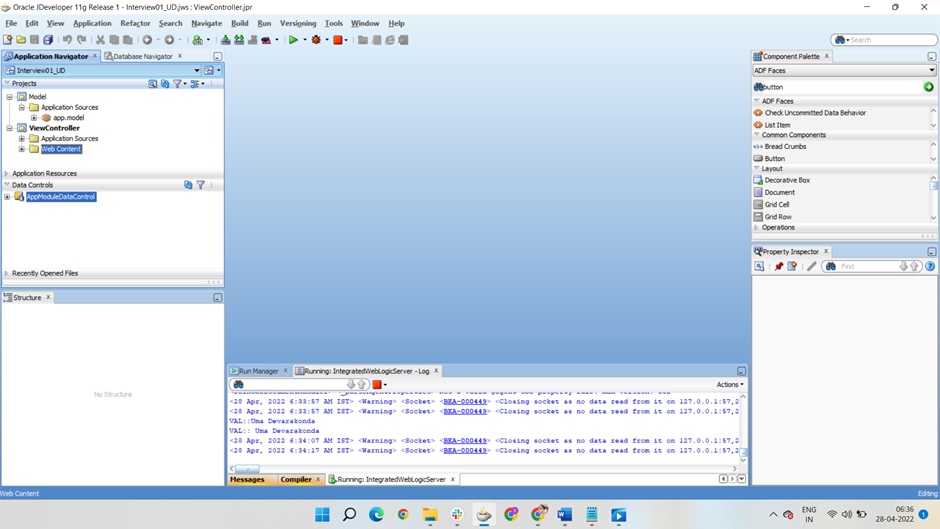
Task: Select the Decorative Box component
Action: (787, 180)
